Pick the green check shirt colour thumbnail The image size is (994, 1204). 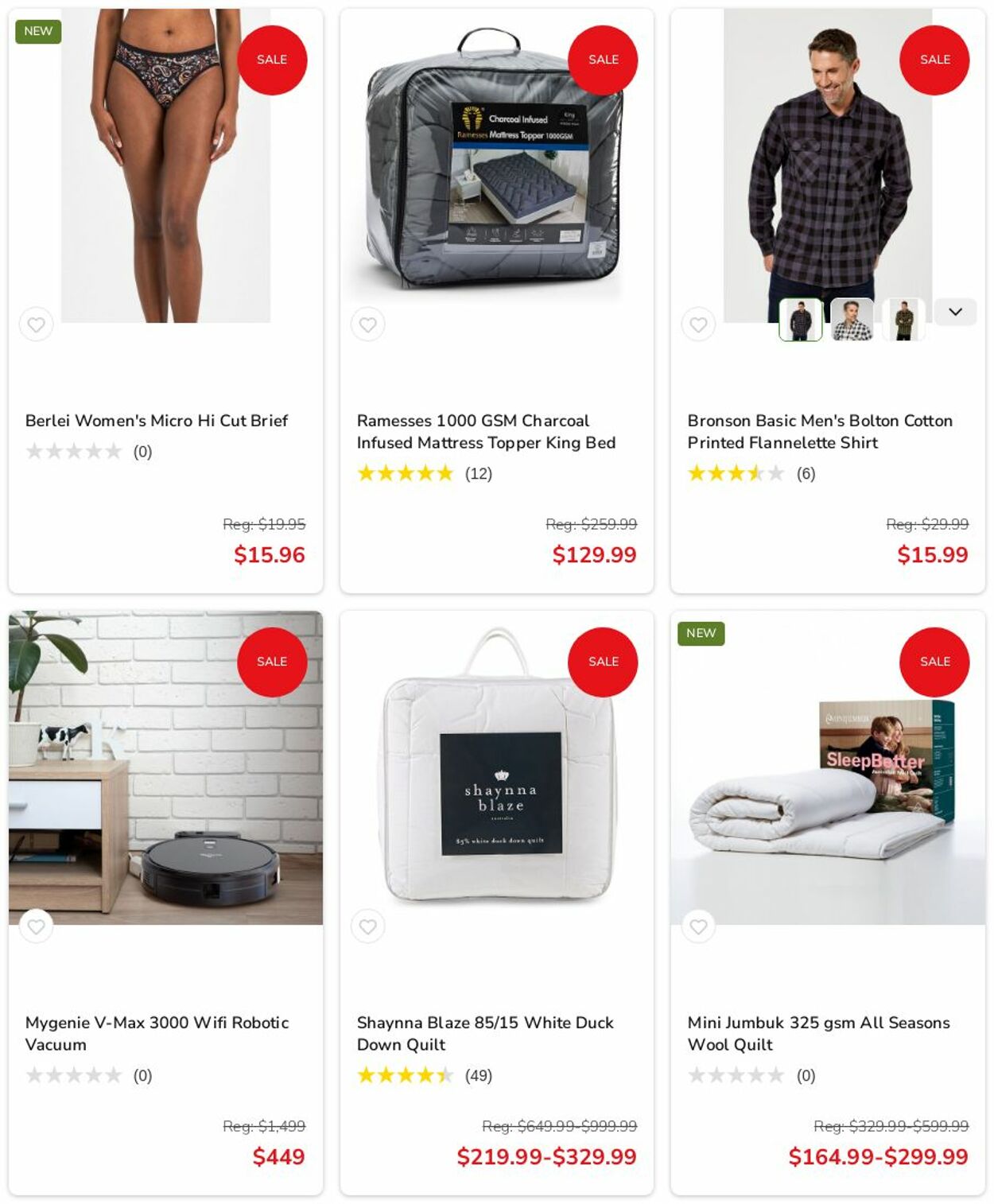coord(903,320)
